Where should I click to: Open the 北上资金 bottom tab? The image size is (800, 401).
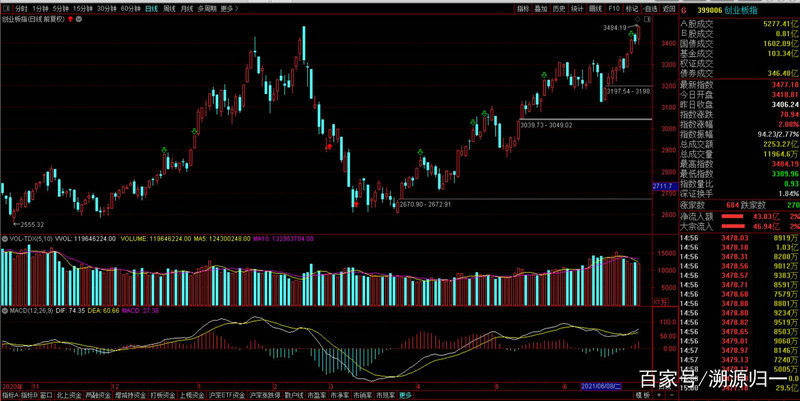pos(70,395)
